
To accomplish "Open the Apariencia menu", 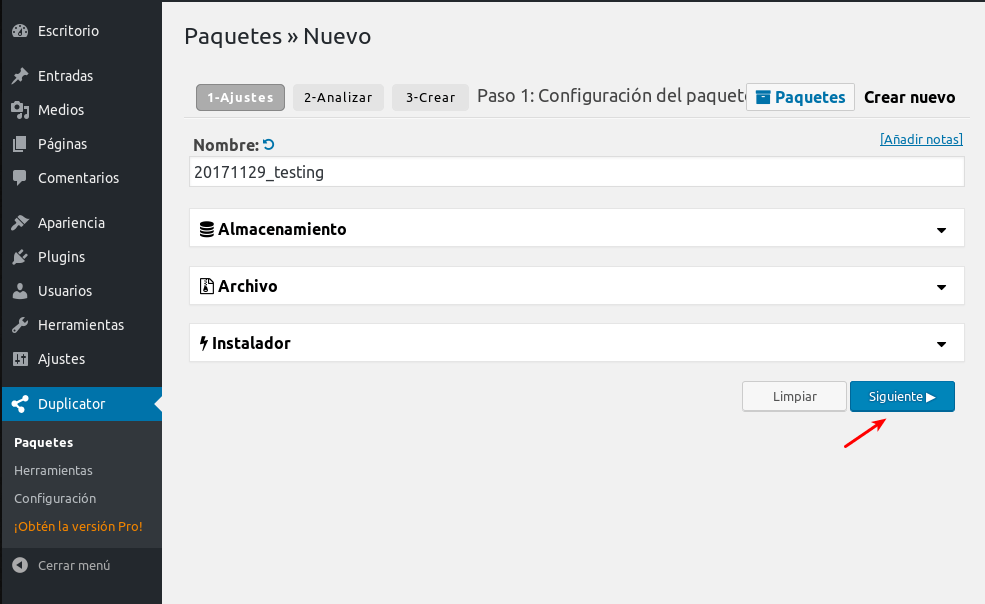I will [x=71, y=223].
